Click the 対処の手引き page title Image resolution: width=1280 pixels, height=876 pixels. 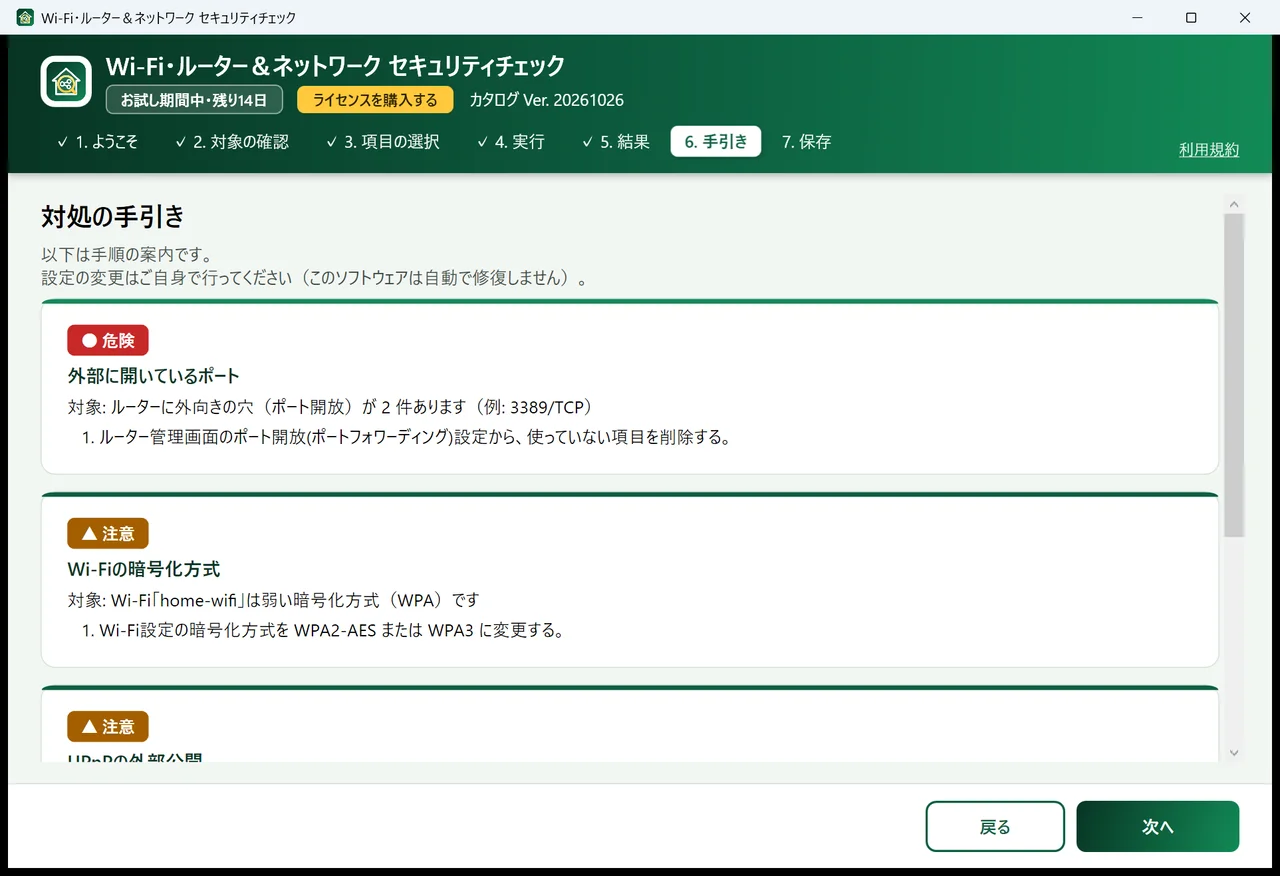pos(113,217)
